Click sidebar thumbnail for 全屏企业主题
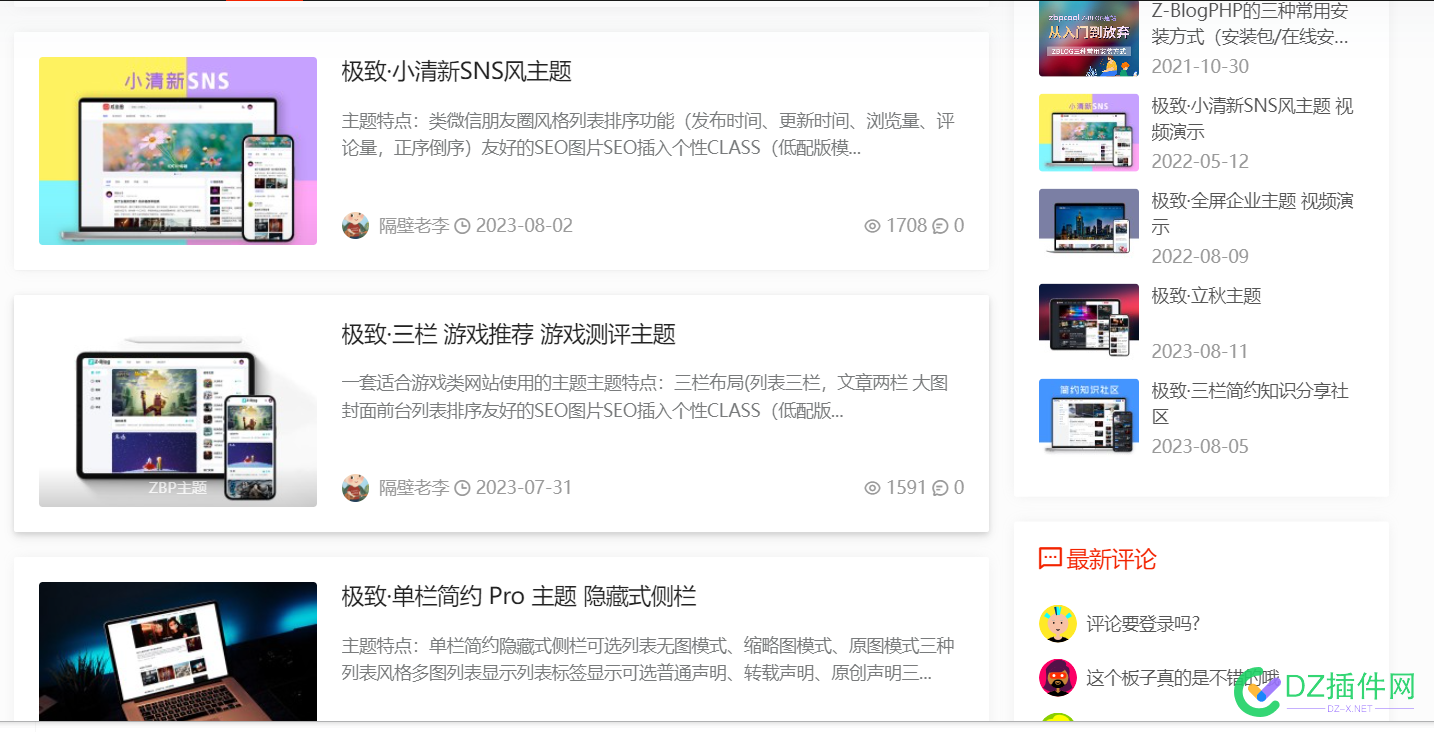This screenshot has height=732, width=1434. pyautogui.click(x=1089, y=228)
